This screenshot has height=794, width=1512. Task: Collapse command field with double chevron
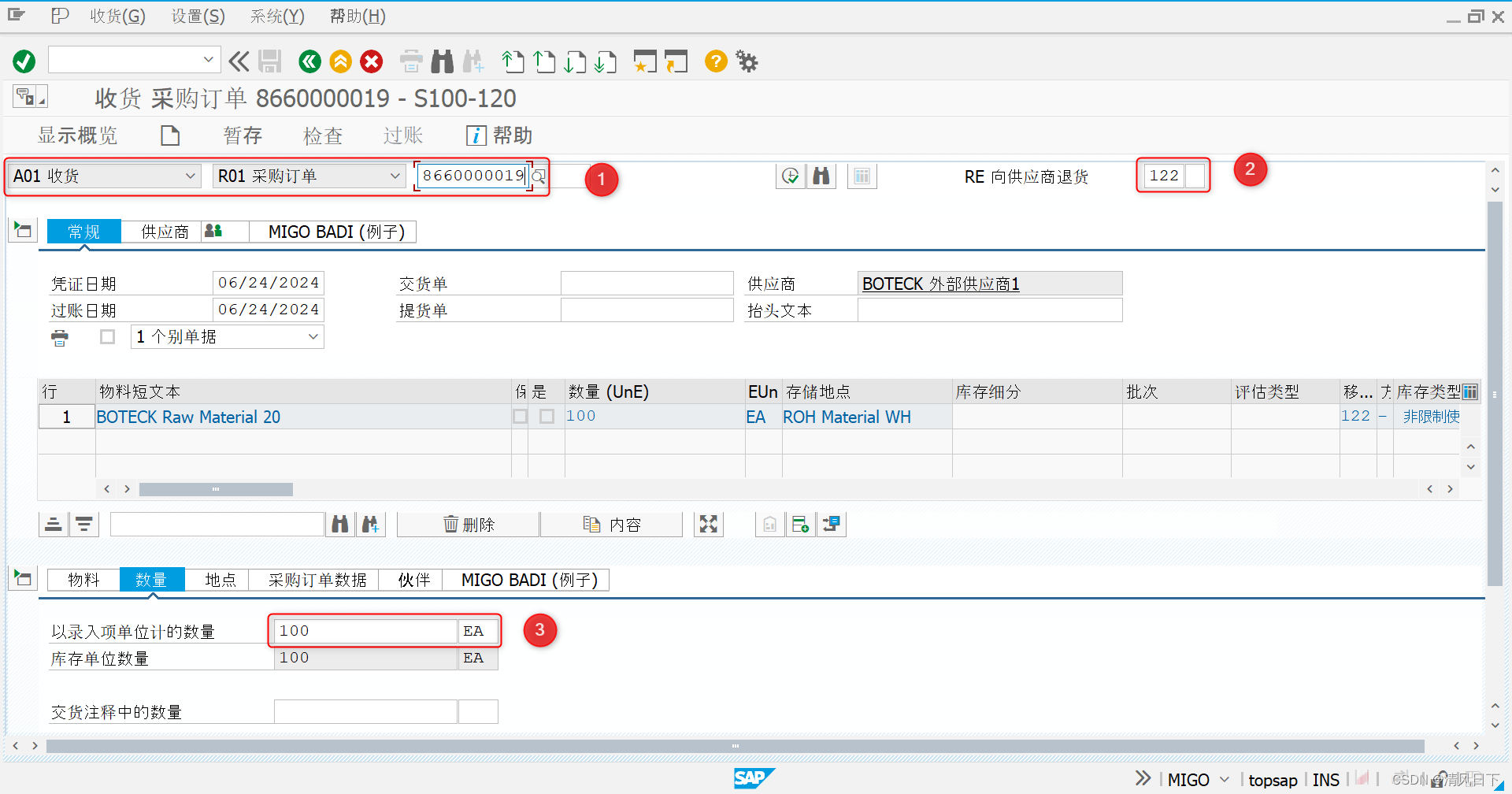239,61
